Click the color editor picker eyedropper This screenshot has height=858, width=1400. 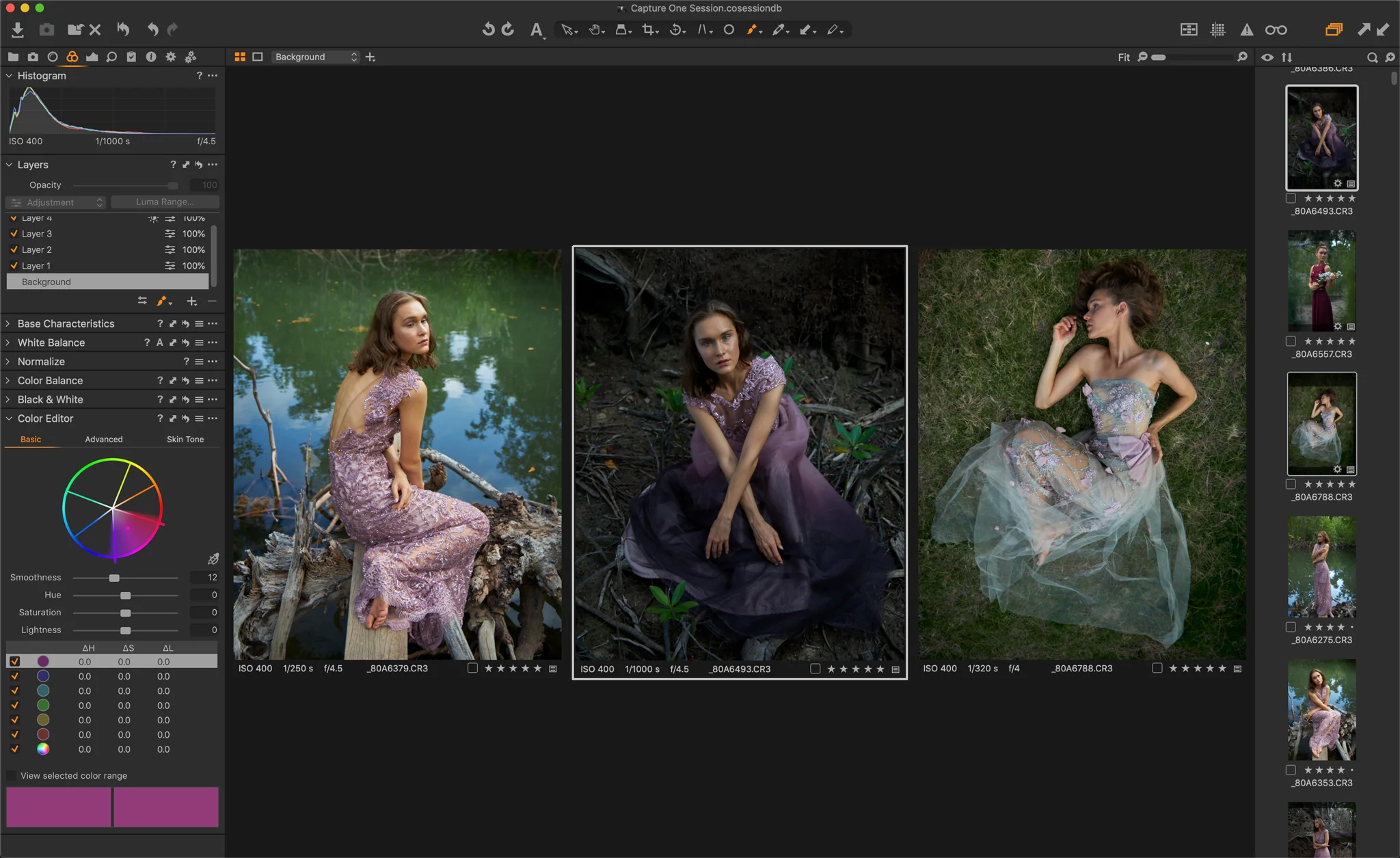click(213, 559)
